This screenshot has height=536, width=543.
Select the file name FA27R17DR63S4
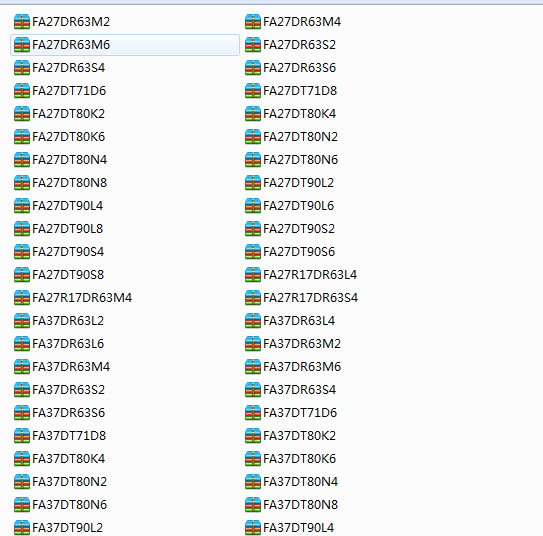310,298
